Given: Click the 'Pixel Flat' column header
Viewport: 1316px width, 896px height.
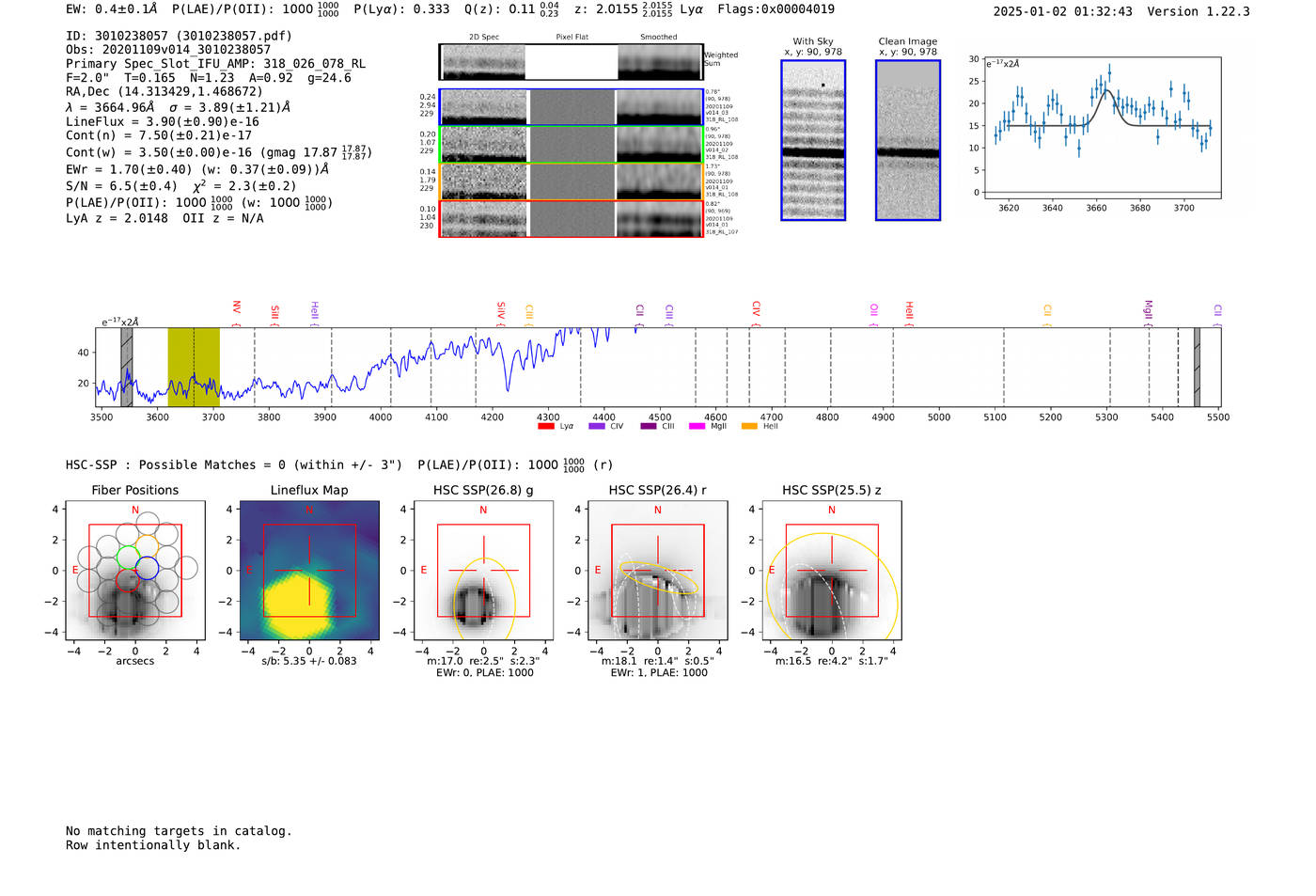Looking at the screenshot, I should (572, 37).
